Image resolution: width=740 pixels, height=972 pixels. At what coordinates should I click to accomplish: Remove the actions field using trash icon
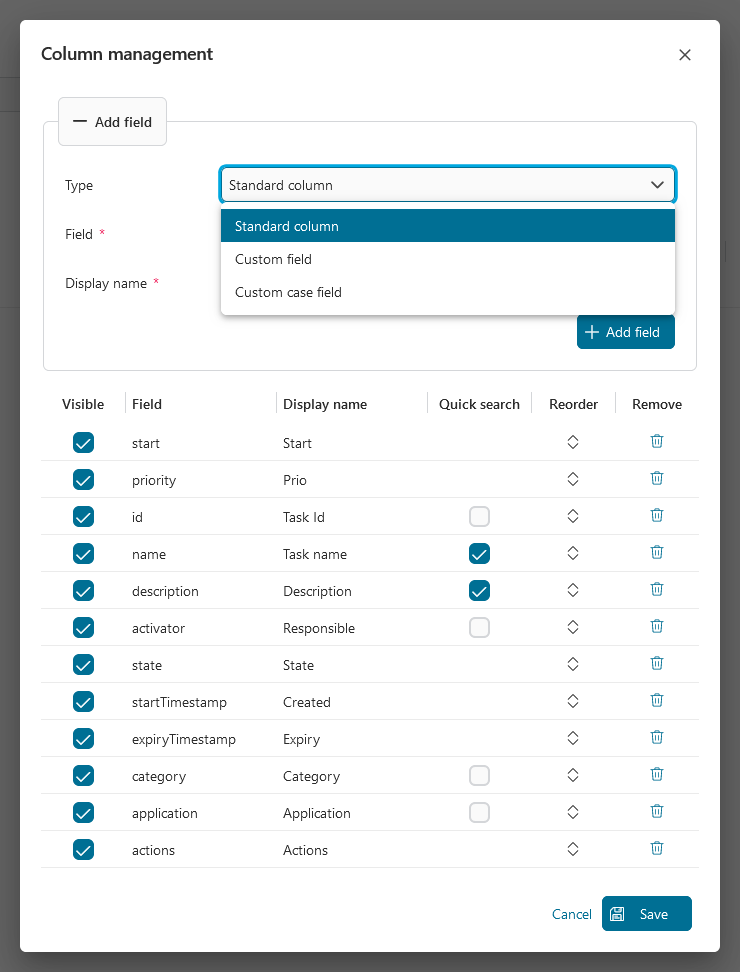[x=657, y=849]
